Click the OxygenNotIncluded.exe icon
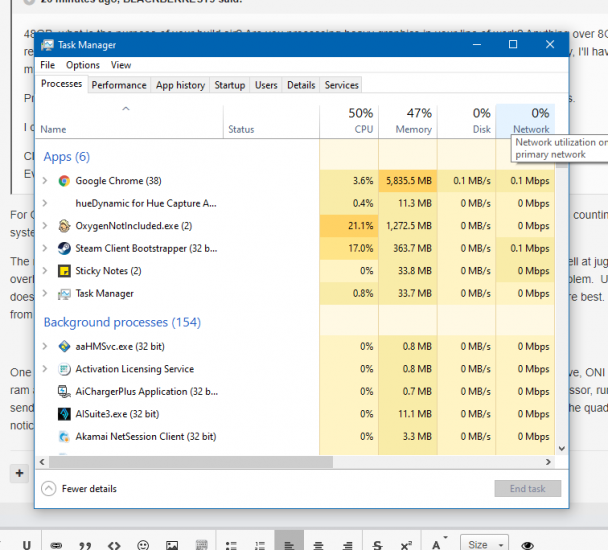The image size is (608, 550). pyautogui.click(x=64, y=226)
